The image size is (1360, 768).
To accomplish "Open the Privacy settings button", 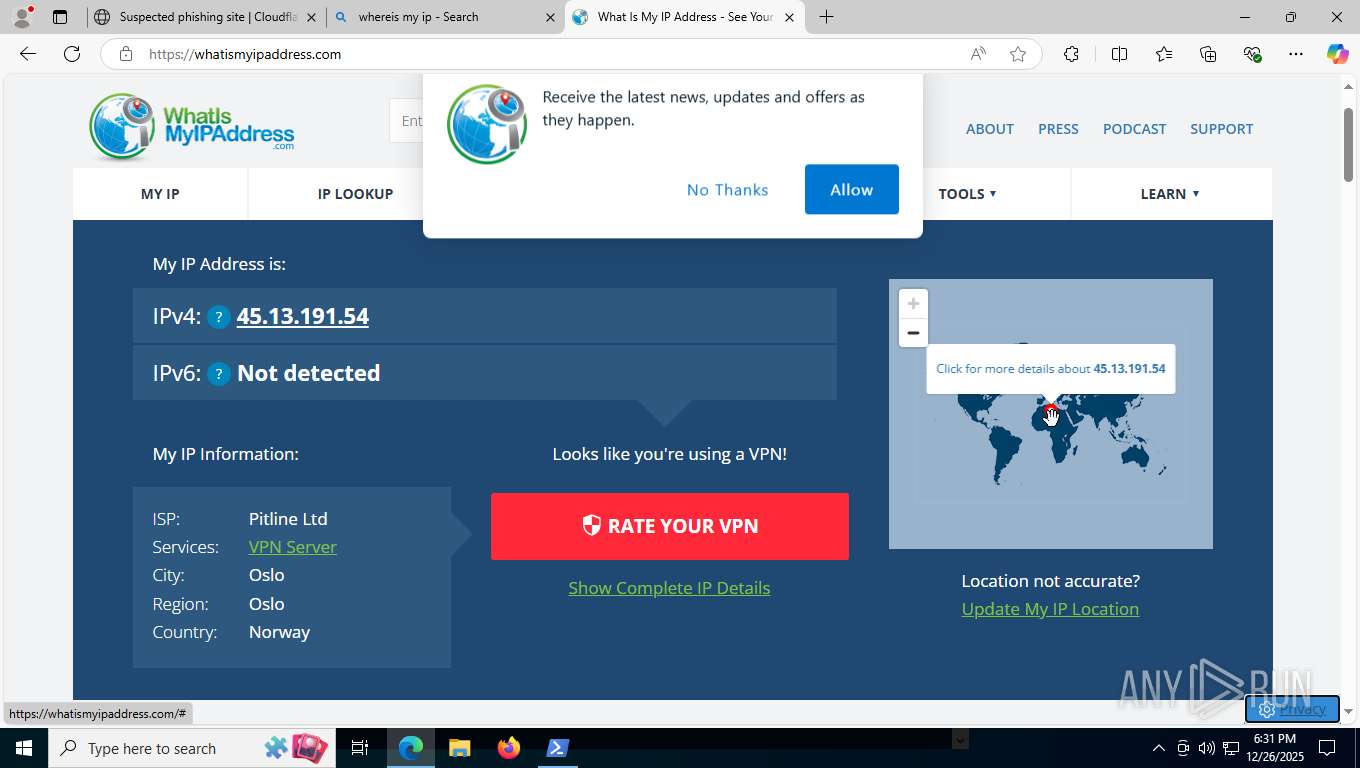I will tap(1292, 709).
